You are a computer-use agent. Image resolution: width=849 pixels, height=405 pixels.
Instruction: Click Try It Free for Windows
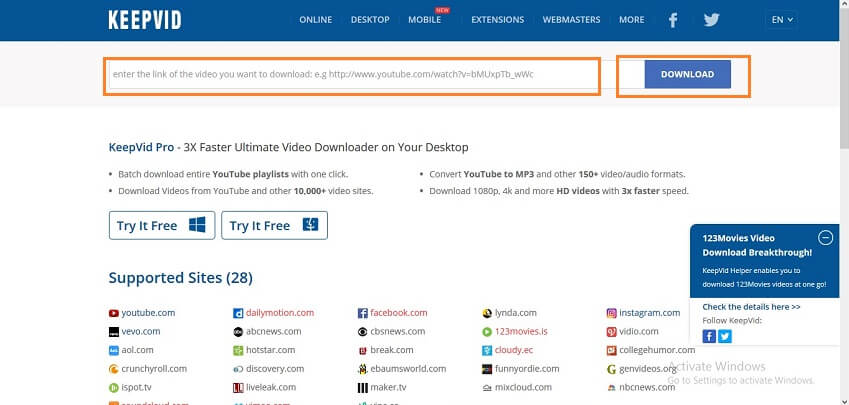(162, 225)
